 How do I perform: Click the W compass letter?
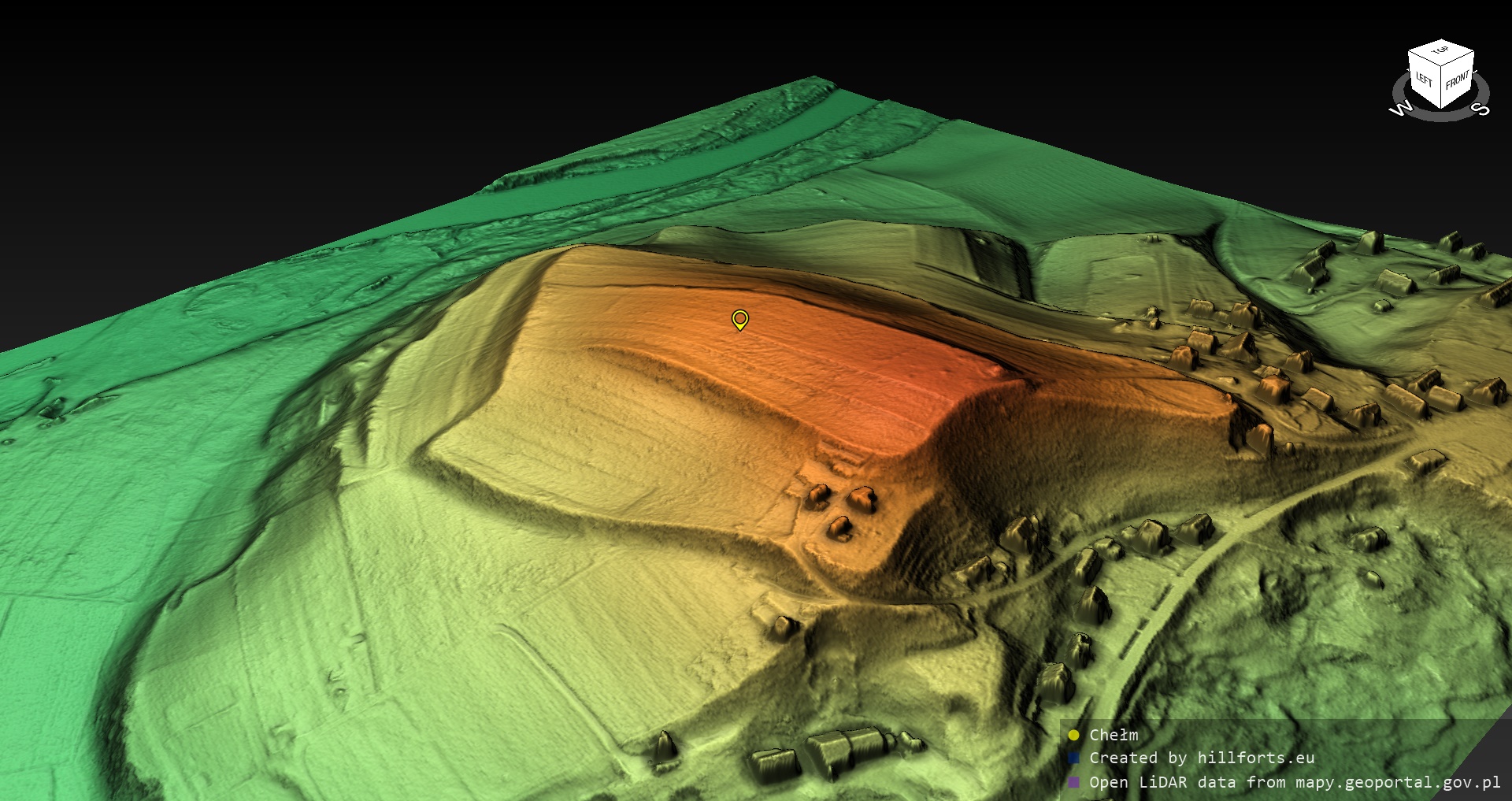pyautogui.click(x=1400, y=109)
